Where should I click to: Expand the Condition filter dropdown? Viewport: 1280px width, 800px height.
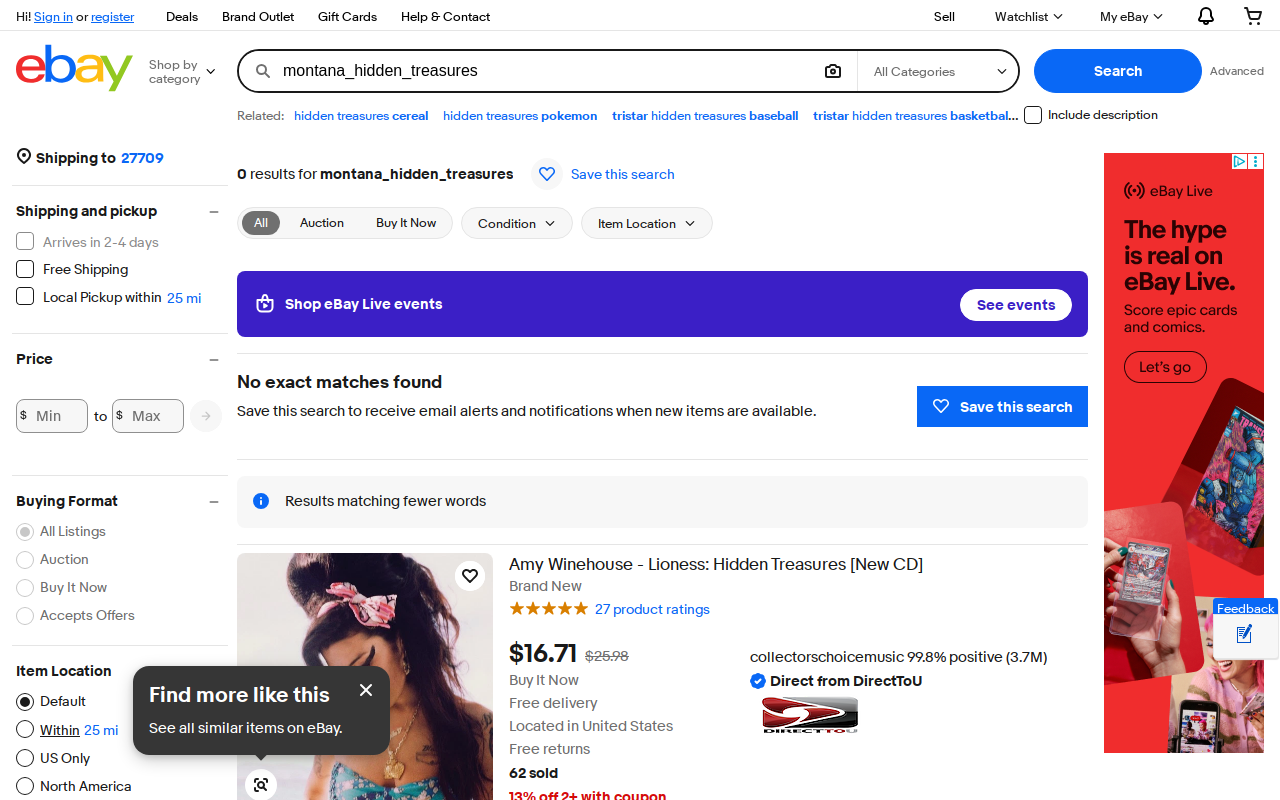[516, 223]
